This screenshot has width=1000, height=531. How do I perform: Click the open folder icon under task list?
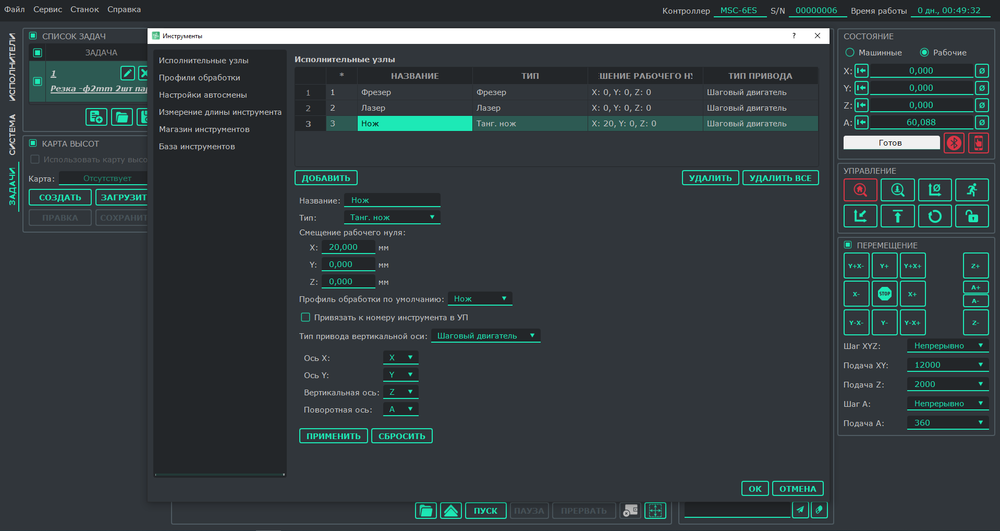122,117
